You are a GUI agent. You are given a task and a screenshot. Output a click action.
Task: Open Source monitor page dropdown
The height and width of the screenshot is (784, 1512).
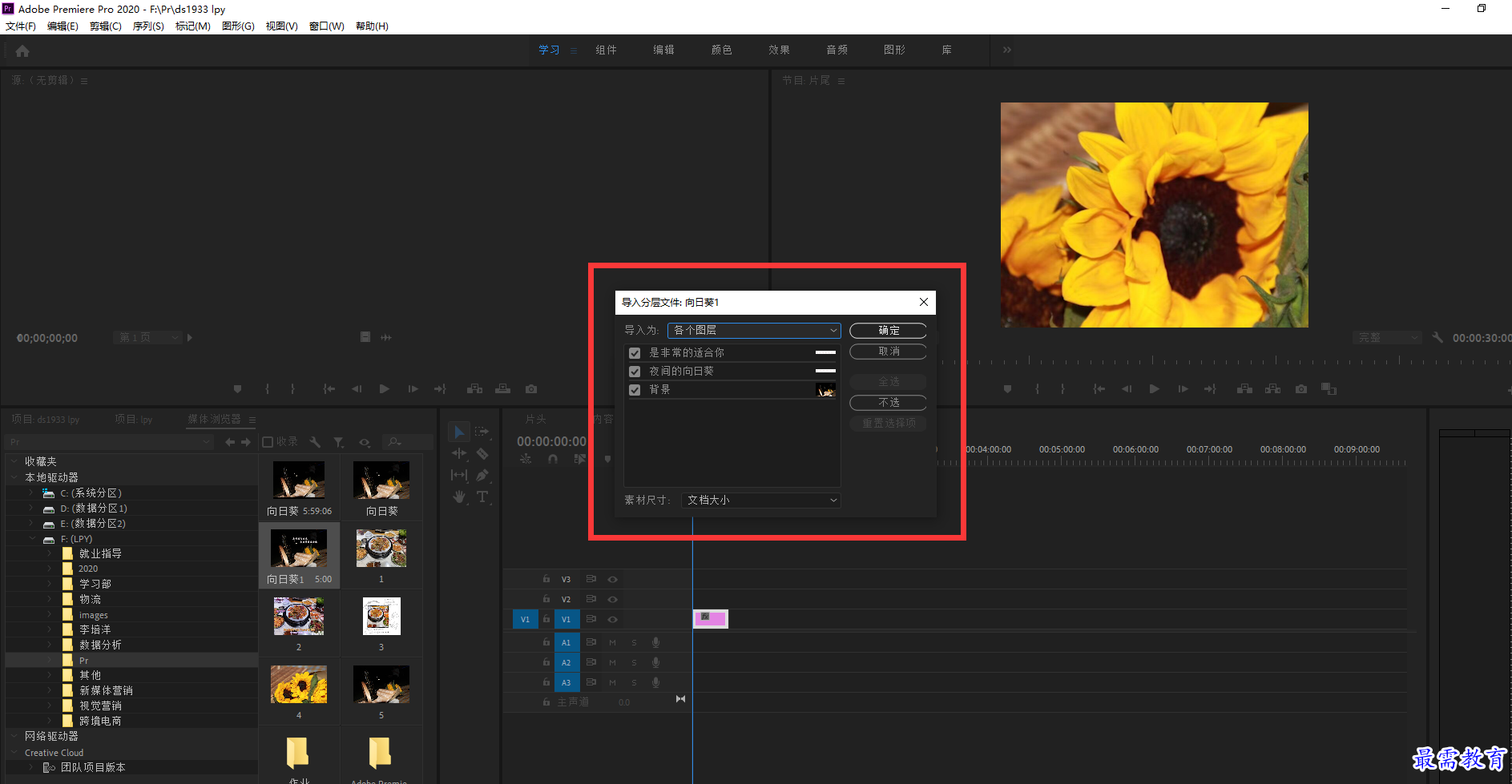click(147, 338)
